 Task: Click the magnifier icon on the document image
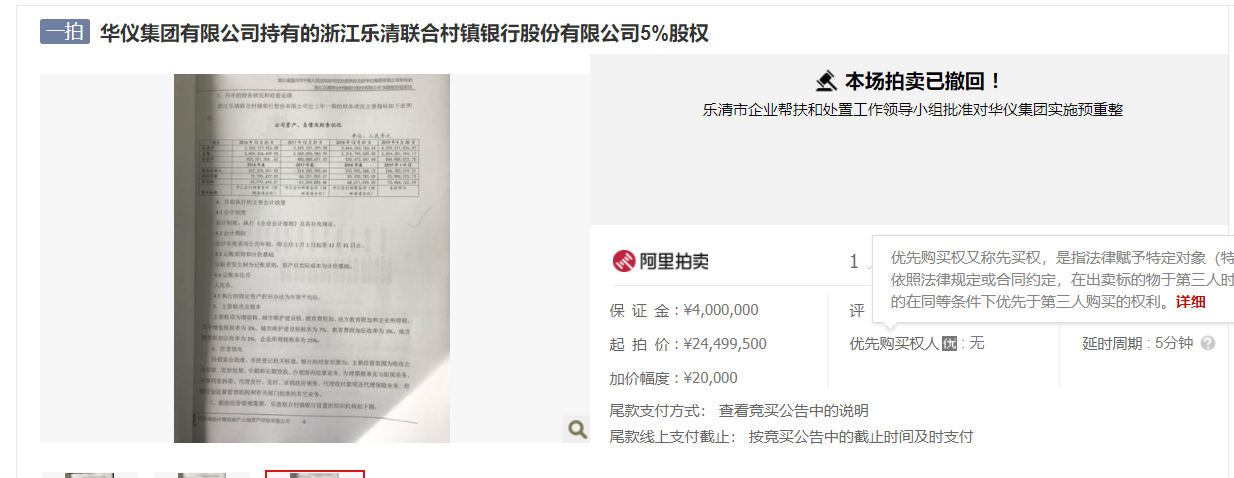coord(577,429)
